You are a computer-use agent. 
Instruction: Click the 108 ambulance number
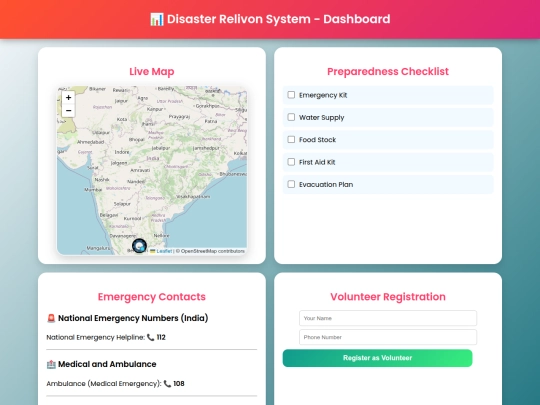(179, 384)
